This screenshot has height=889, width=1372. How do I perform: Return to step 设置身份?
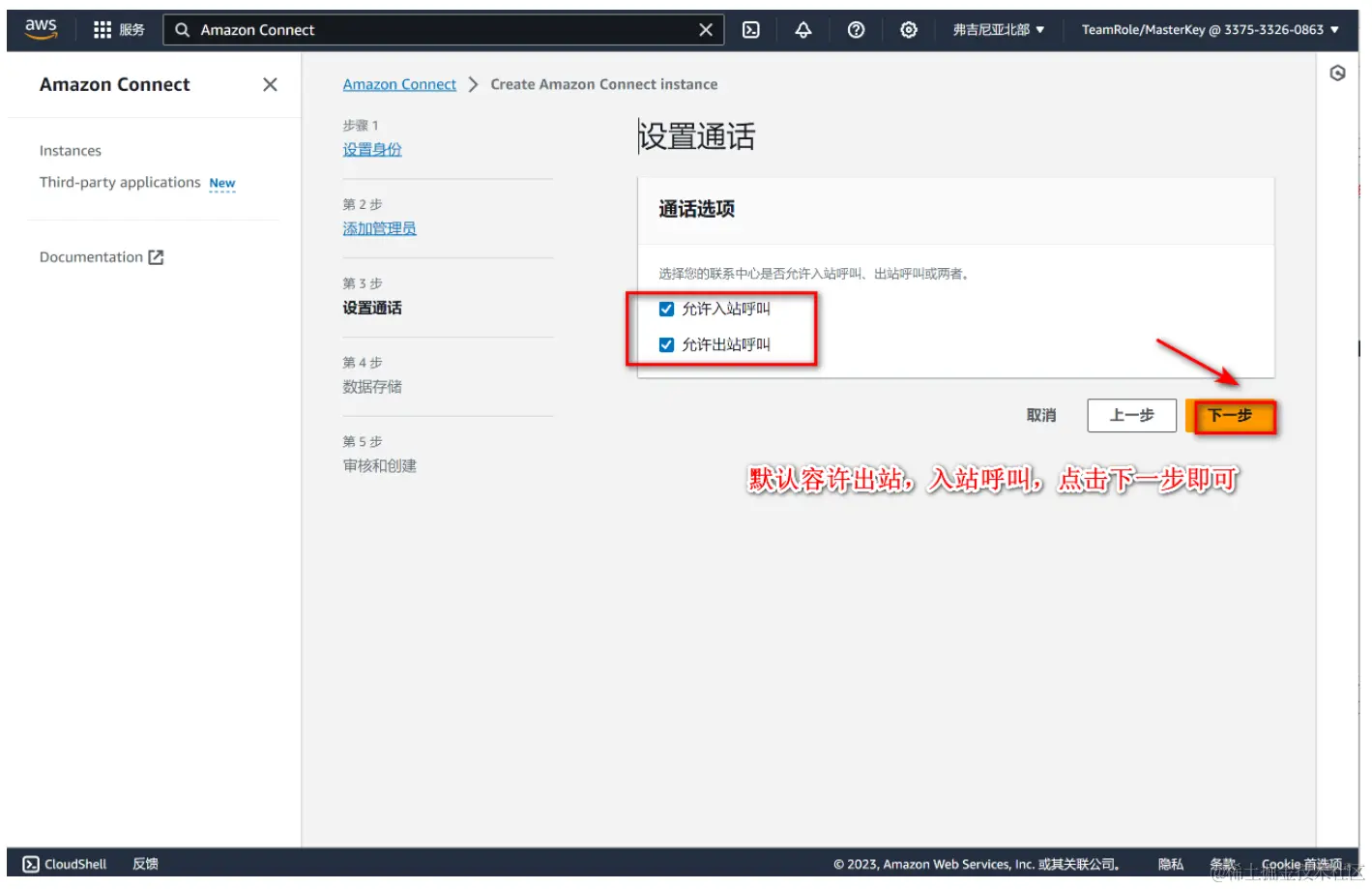point(372,149)
